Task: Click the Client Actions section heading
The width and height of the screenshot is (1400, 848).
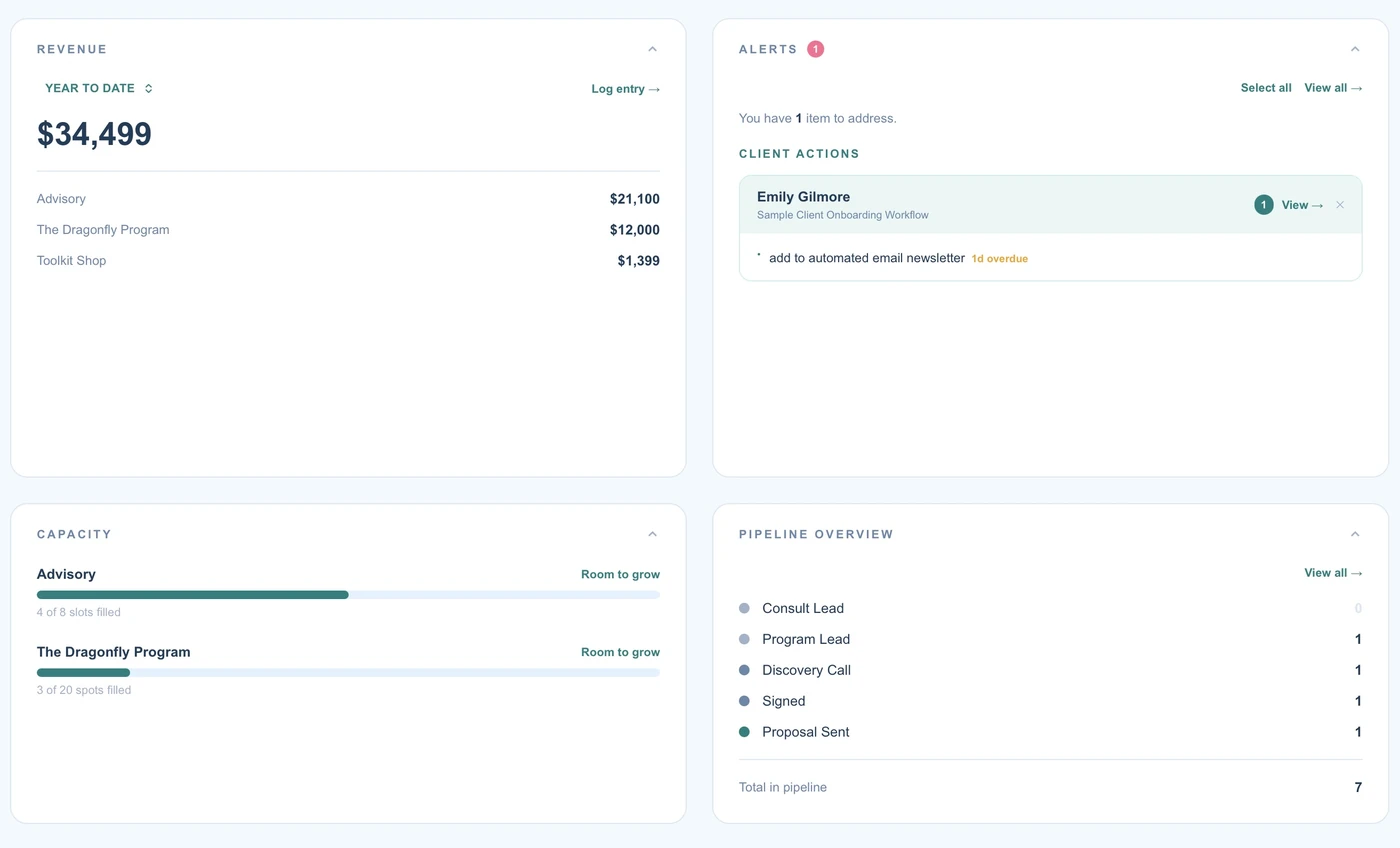Action: (x=799, y=154)
